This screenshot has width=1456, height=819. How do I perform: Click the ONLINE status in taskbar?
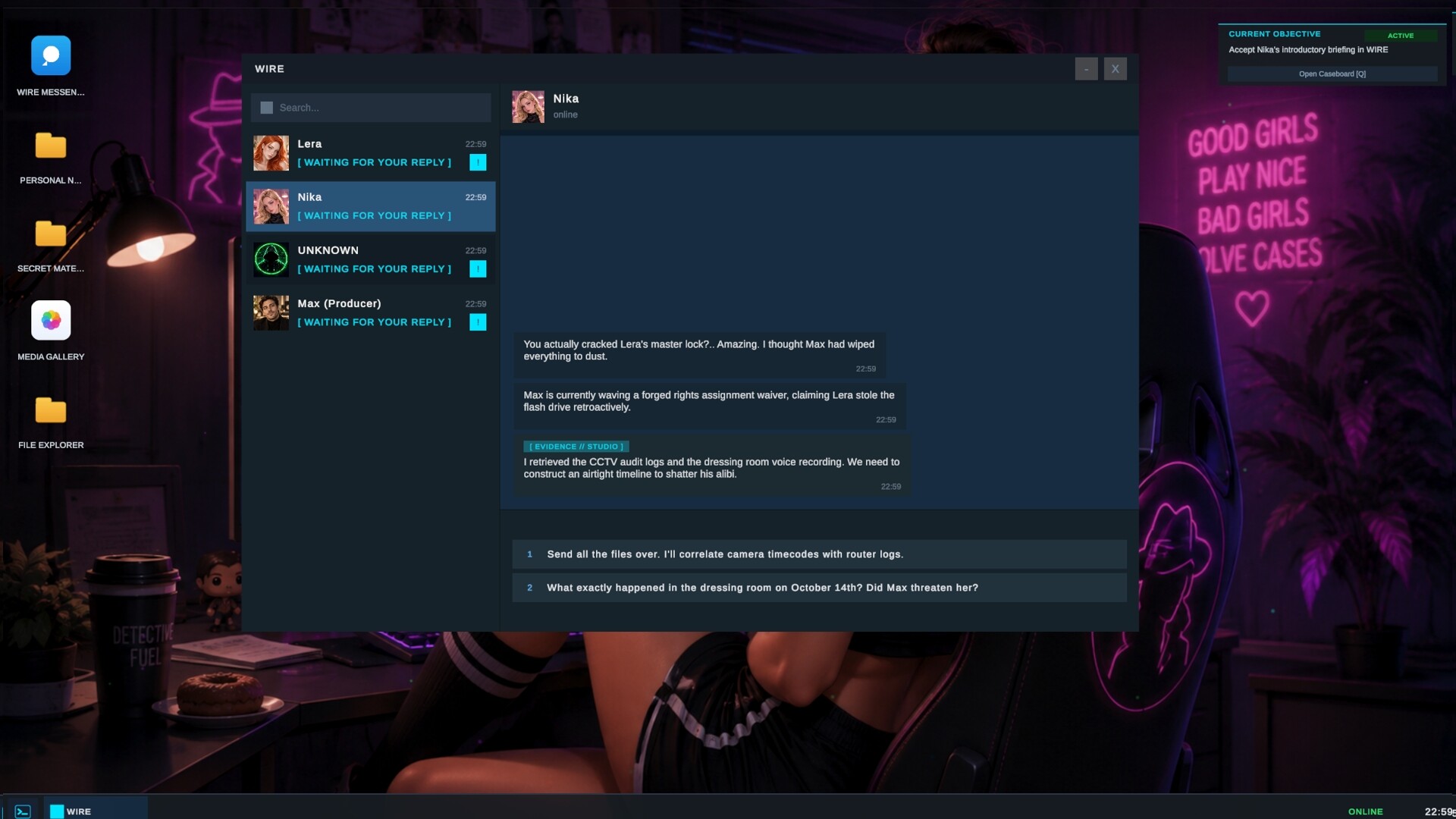[1365, 811]
